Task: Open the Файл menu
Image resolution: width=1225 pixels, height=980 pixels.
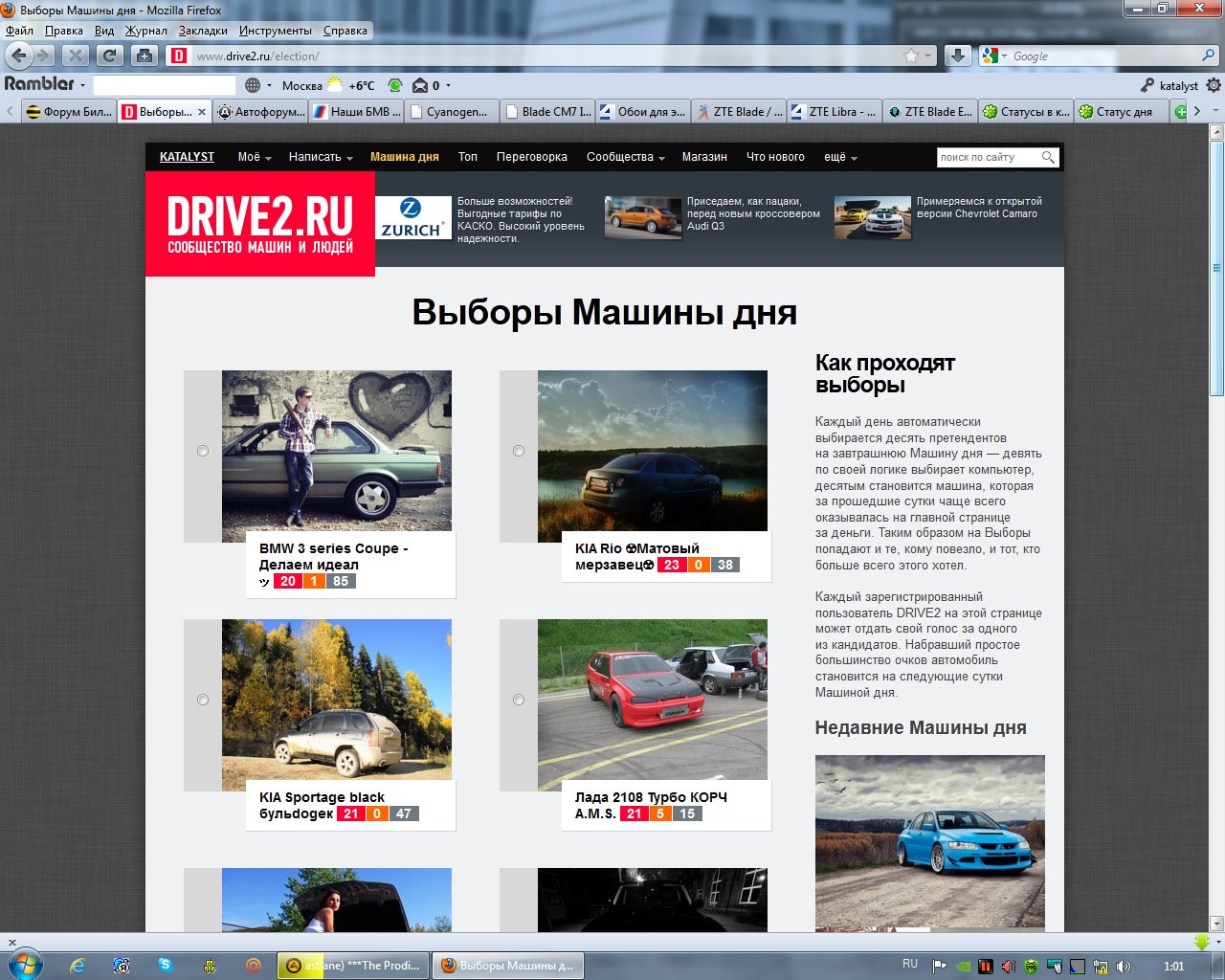Action: tap(19, 31)
